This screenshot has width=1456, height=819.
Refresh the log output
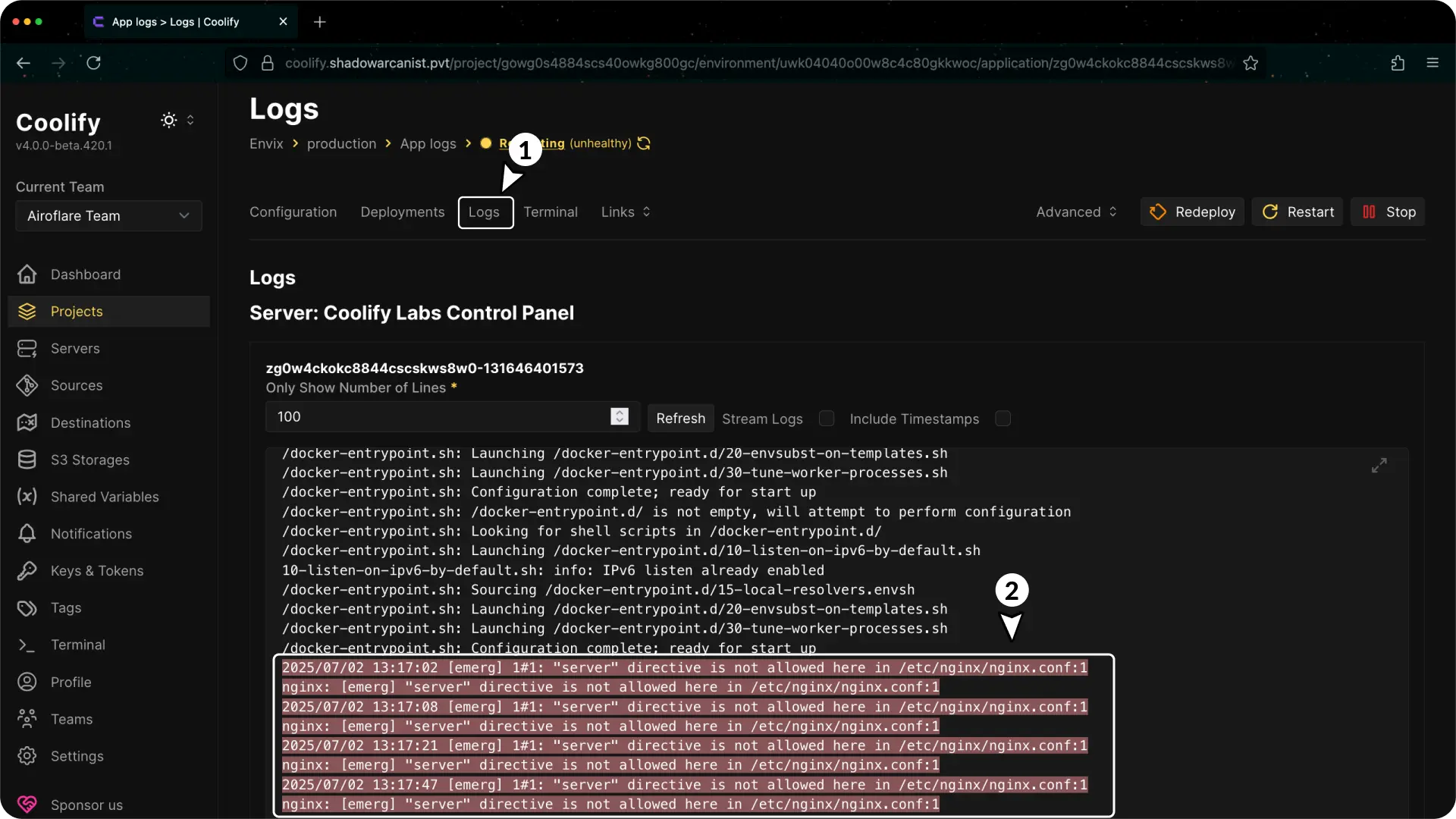tap(681, 419)
